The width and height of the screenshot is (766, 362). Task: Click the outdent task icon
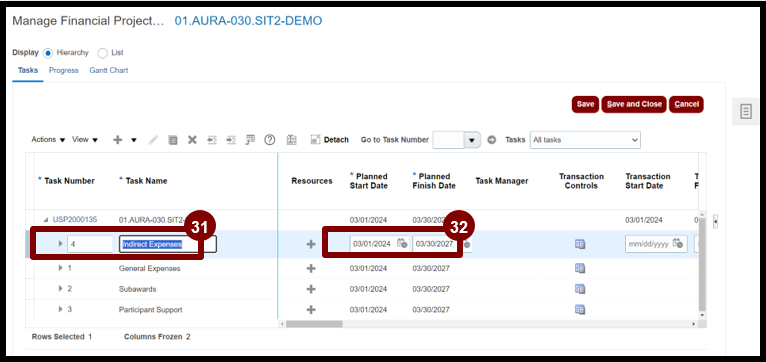click(212, 140)
